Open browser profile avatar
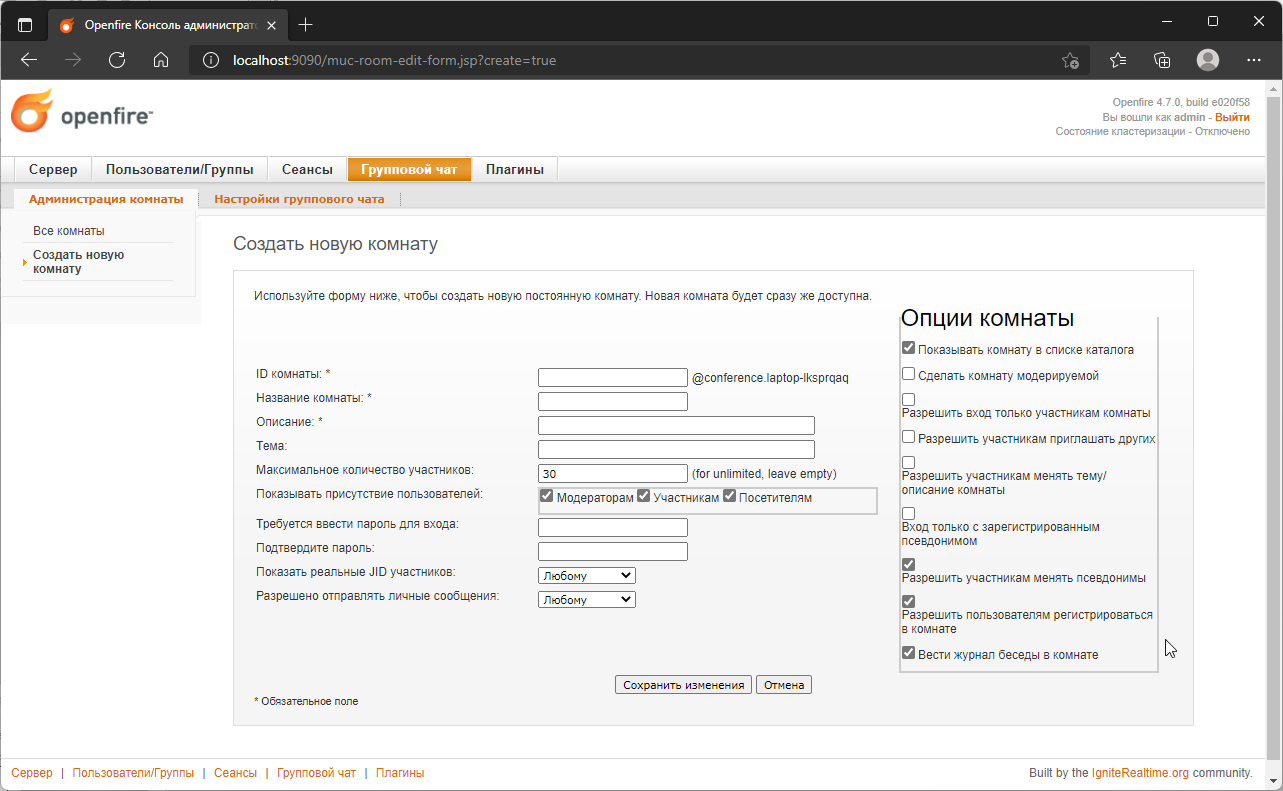This screenshot has width=1283, height=791. [x=1208, y=60]
